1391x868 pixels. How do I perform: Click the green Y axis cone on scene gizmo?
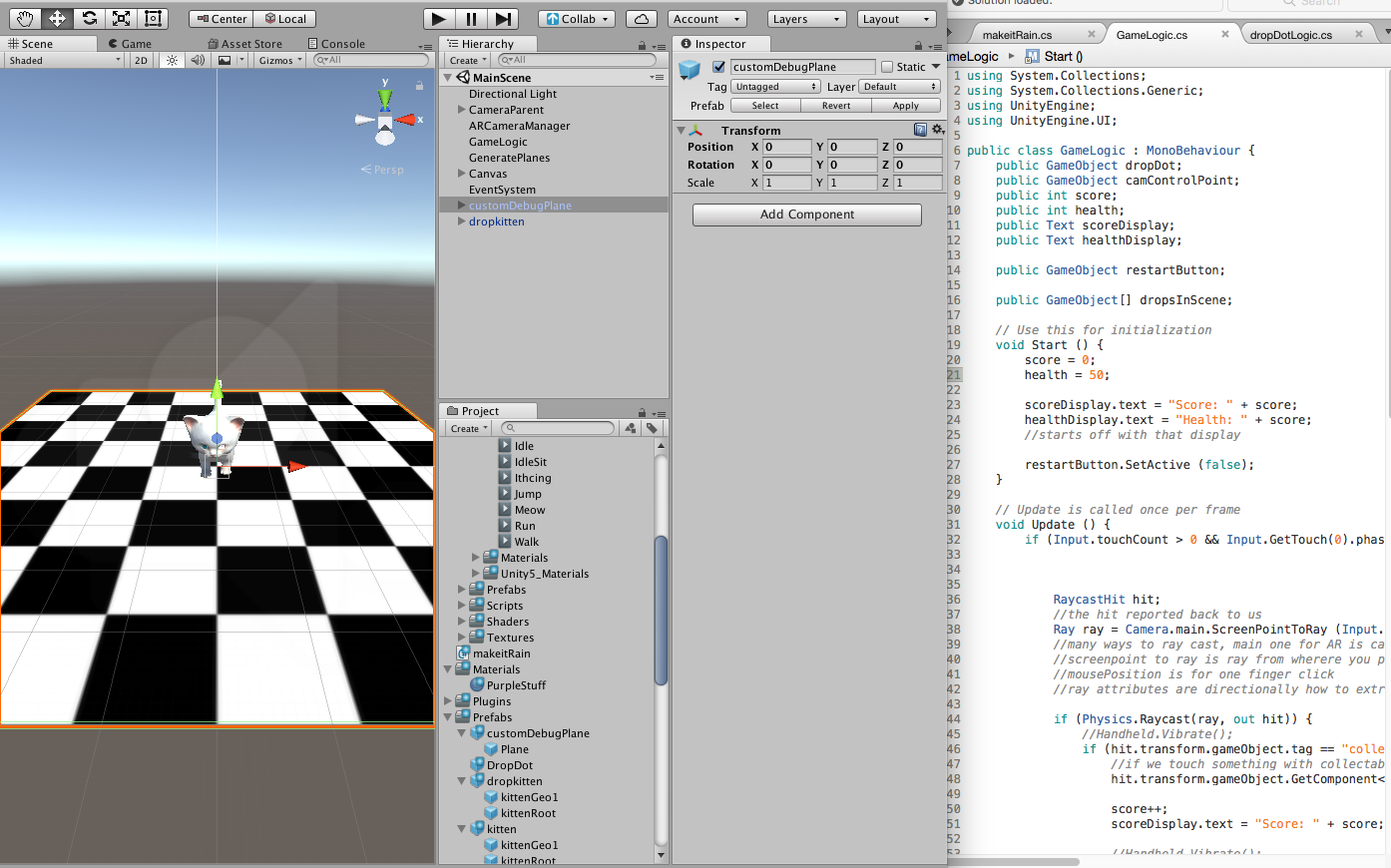pos(385,99)
